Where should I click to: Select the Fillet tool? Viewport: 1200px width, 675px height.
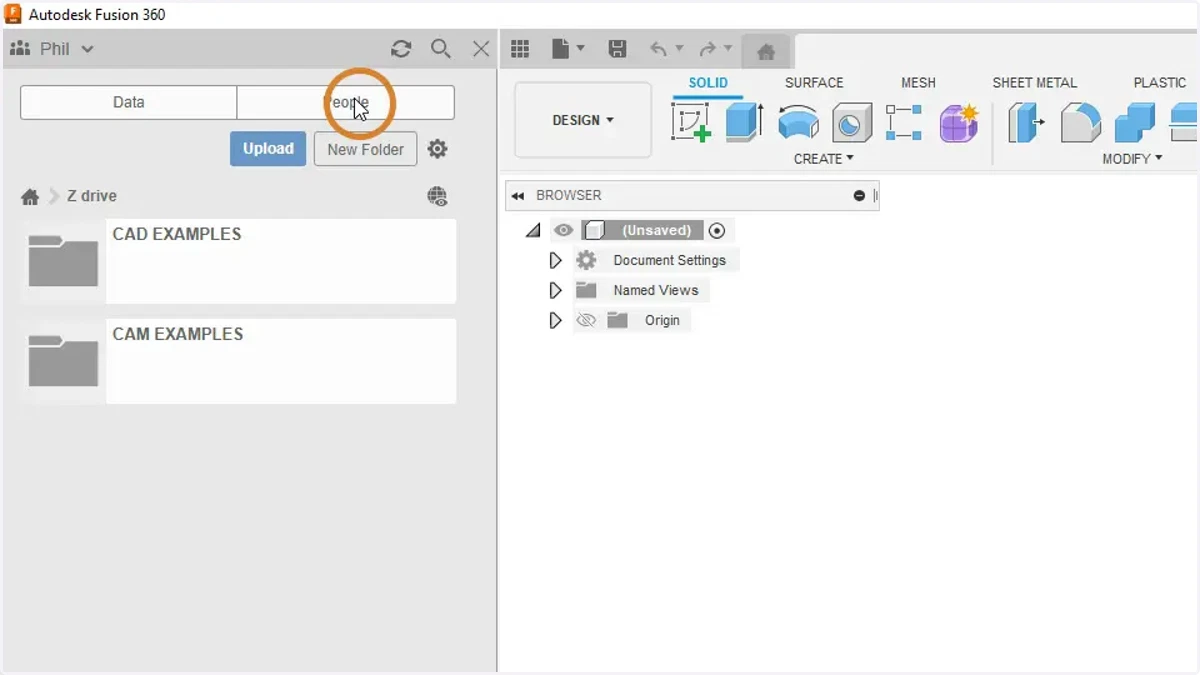tap(1080, 123)
